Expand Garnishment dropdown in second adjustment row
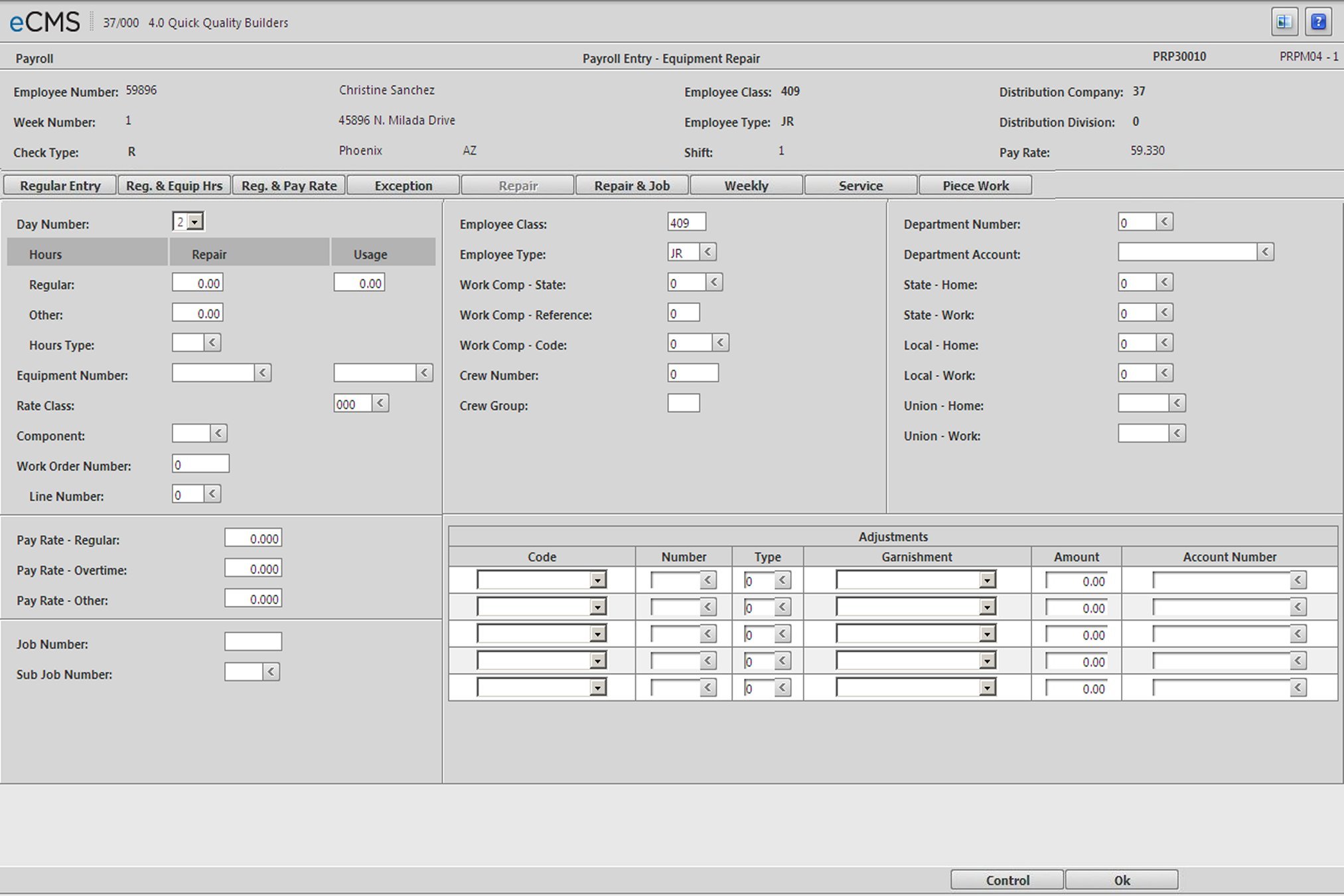1344x896 pixels. [988, 607]
